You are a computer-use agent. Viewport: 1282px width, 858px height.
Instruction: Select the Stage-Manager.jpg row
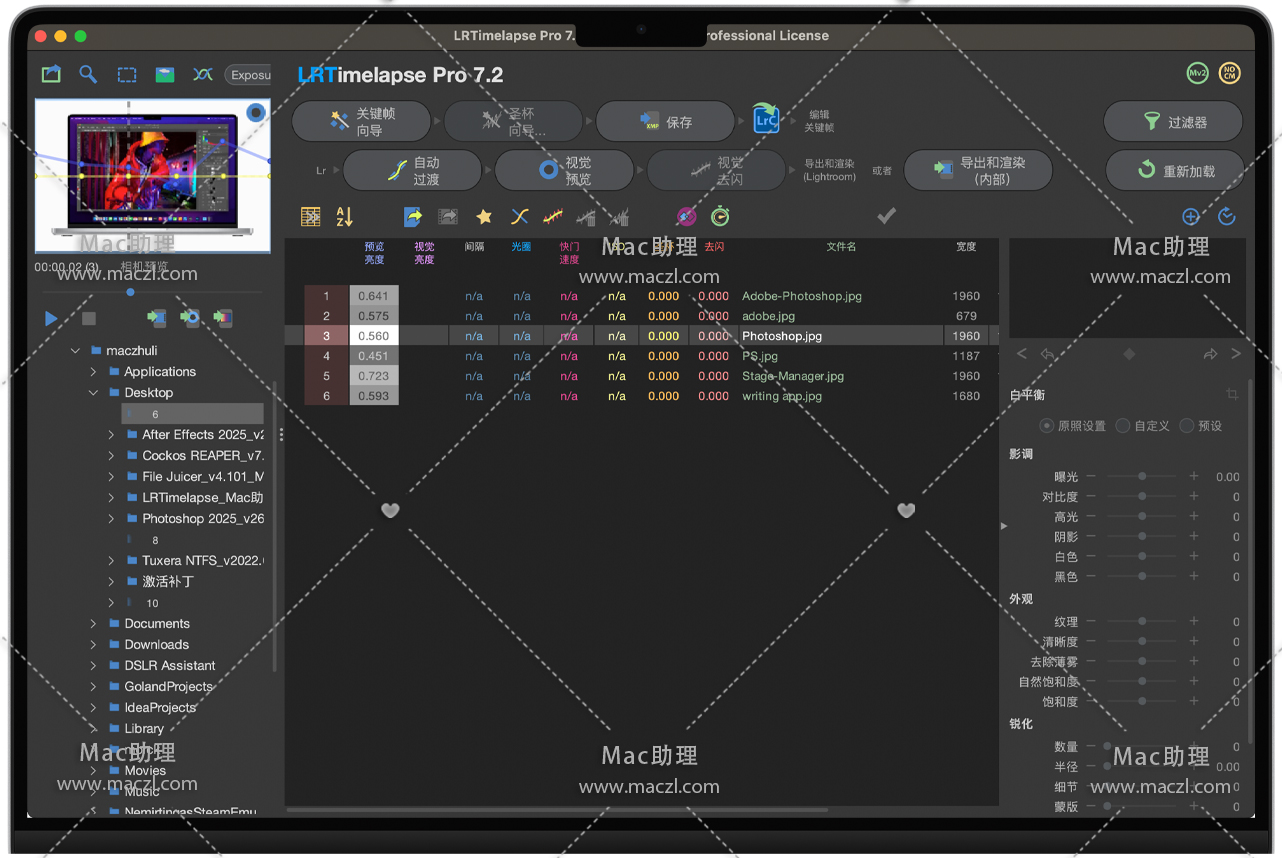pos(792,376)
